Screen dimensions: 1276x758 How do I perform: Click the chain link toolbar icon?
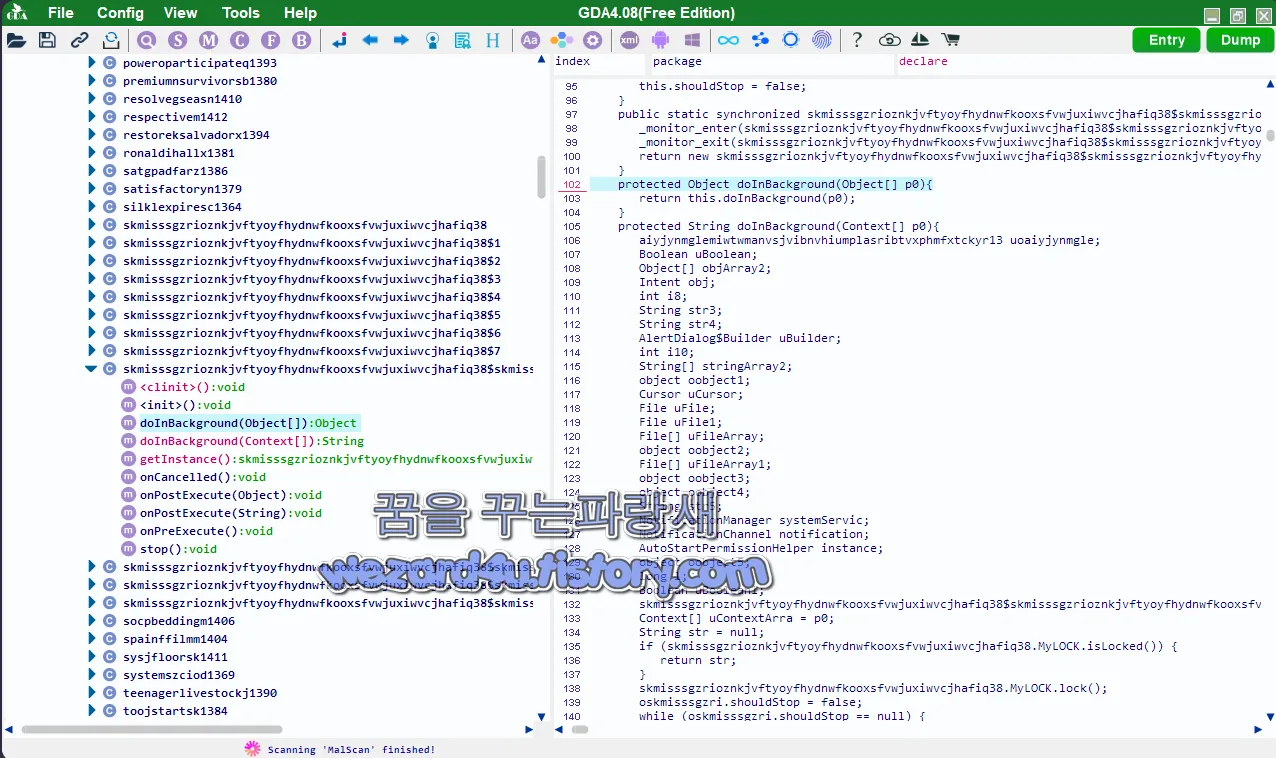(79, 40)
